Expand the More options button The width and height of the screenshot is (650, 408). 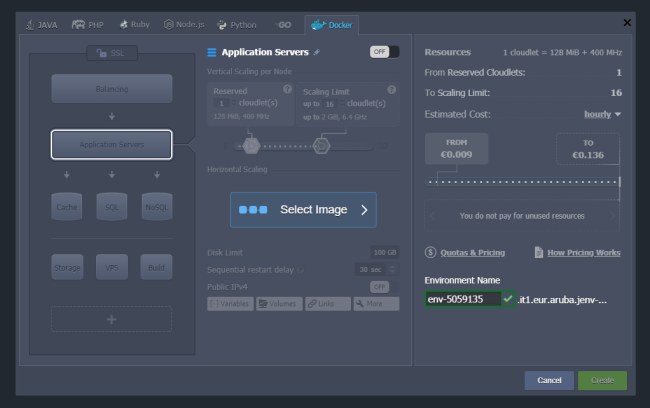pyautogui.click(x=376, y=303)
